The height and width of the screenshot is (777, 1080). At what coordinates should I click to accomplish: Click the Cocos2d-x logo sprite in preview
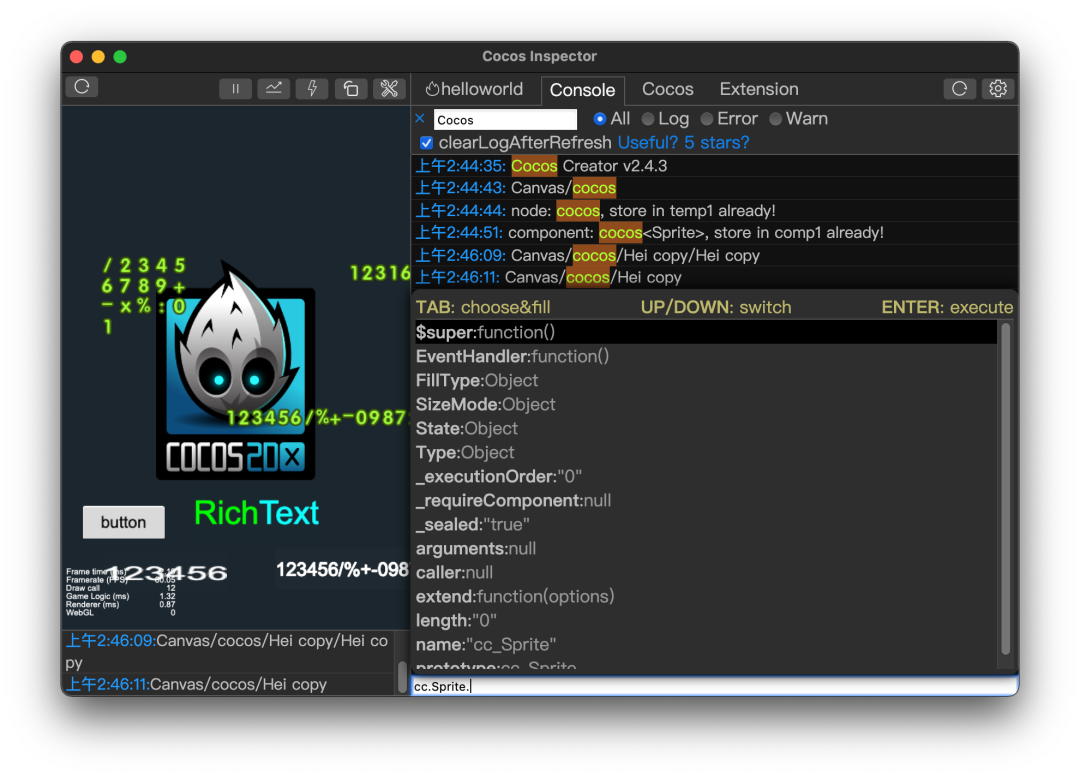tap(236, 372)
